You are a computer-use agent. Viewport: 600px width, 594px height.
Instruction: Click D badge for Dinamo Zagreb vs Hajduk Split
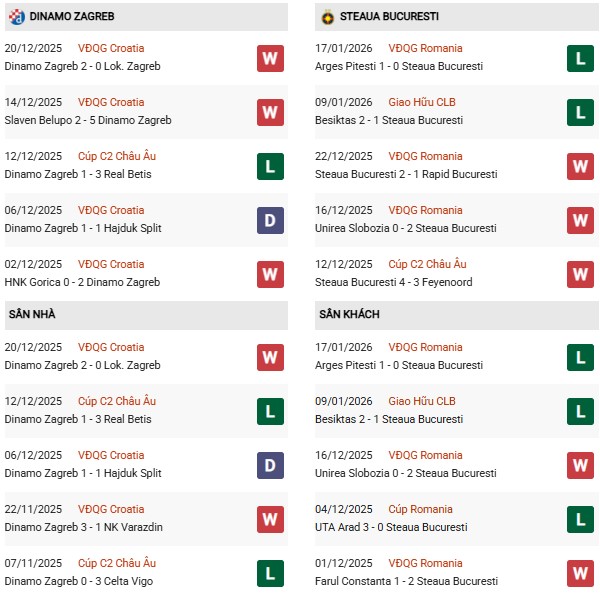coord(270,220)
